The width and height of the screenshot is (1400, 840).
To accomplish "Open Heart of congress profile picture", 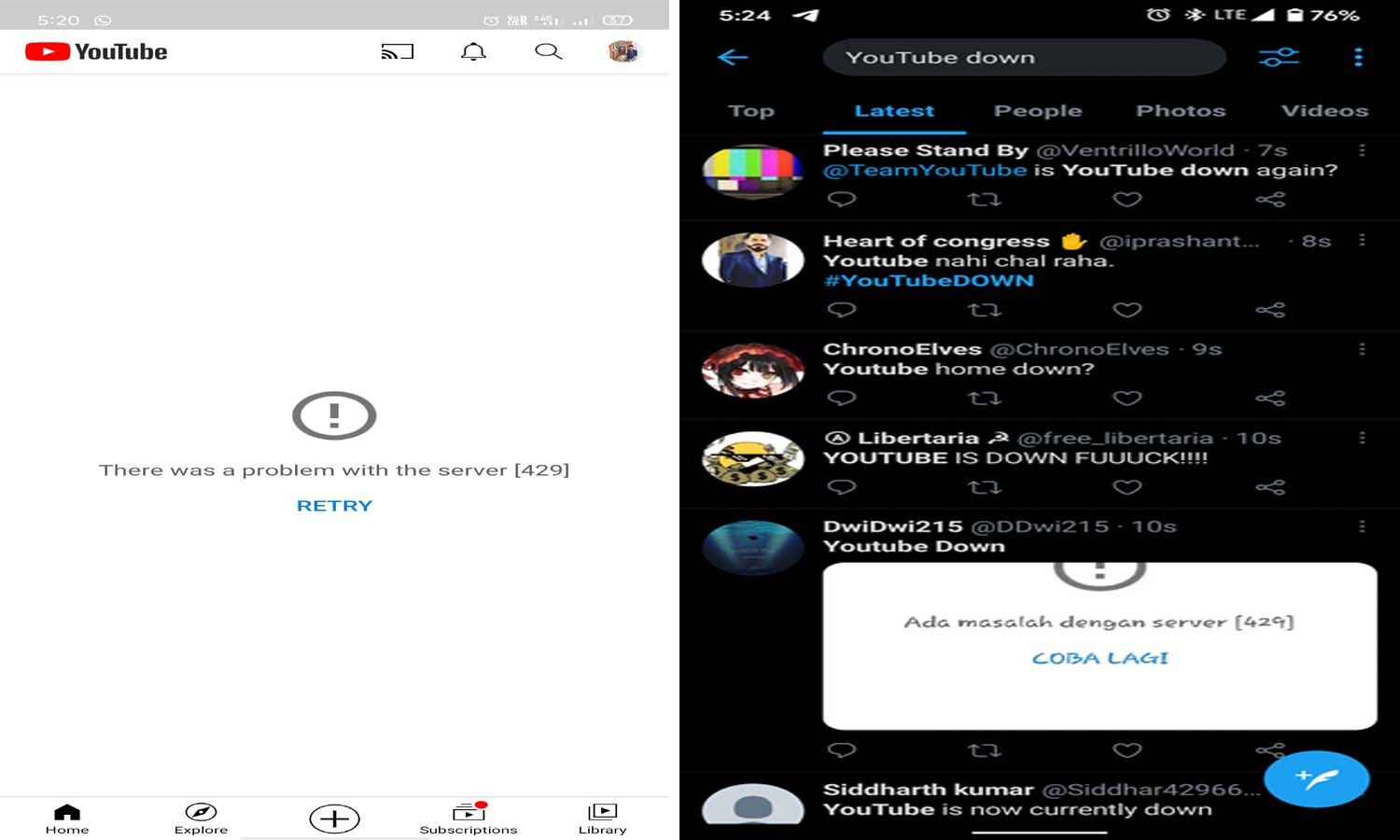I will 752,259.
